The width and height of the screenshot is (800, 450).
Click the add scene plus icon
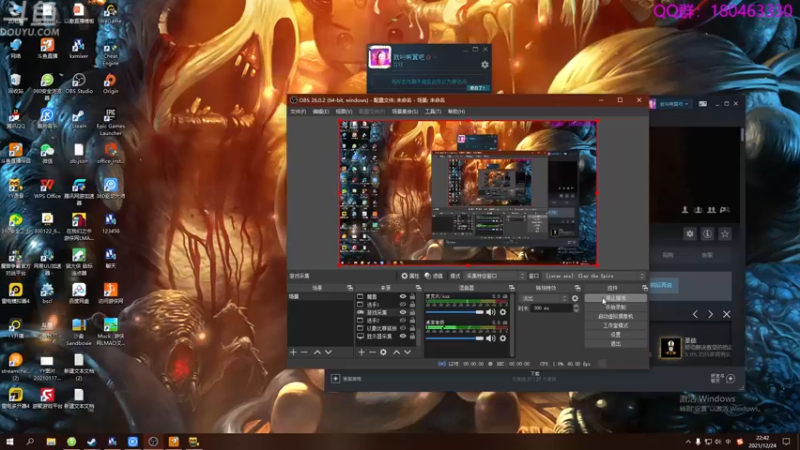click(x=293, y=352)
